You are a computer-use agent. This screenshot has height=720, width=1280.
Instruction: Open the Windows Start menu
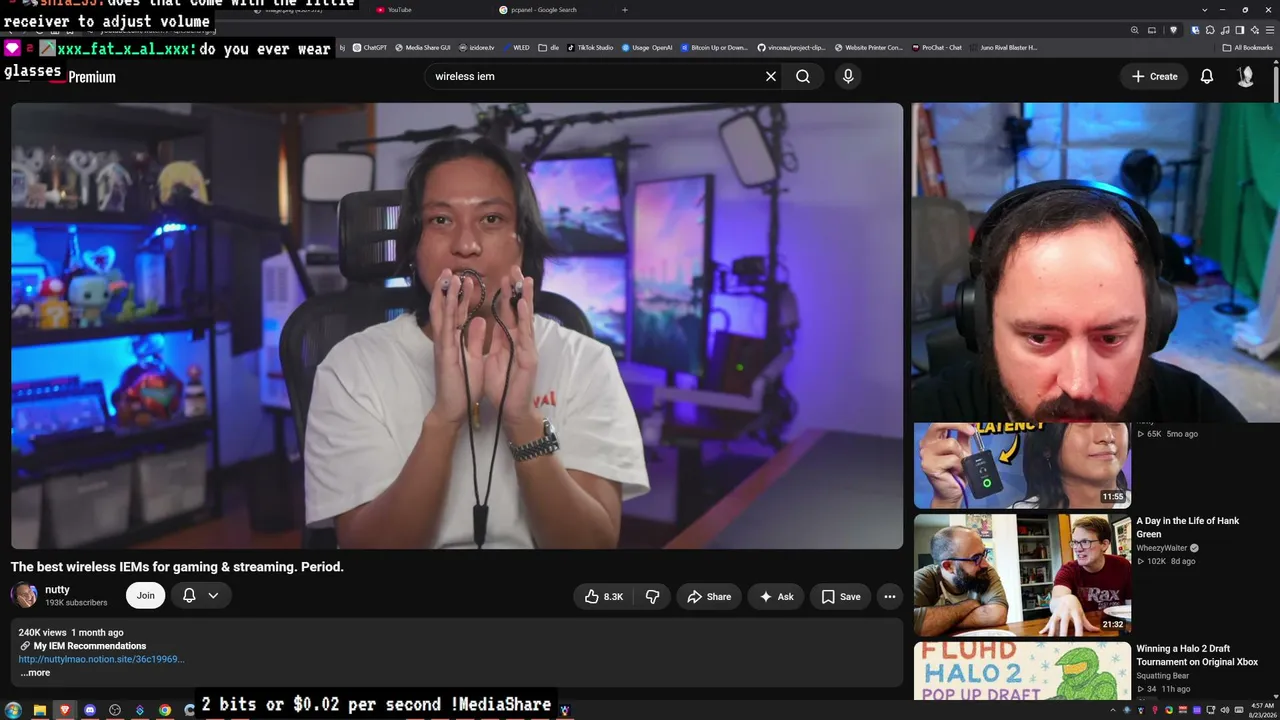click(13, 710)
